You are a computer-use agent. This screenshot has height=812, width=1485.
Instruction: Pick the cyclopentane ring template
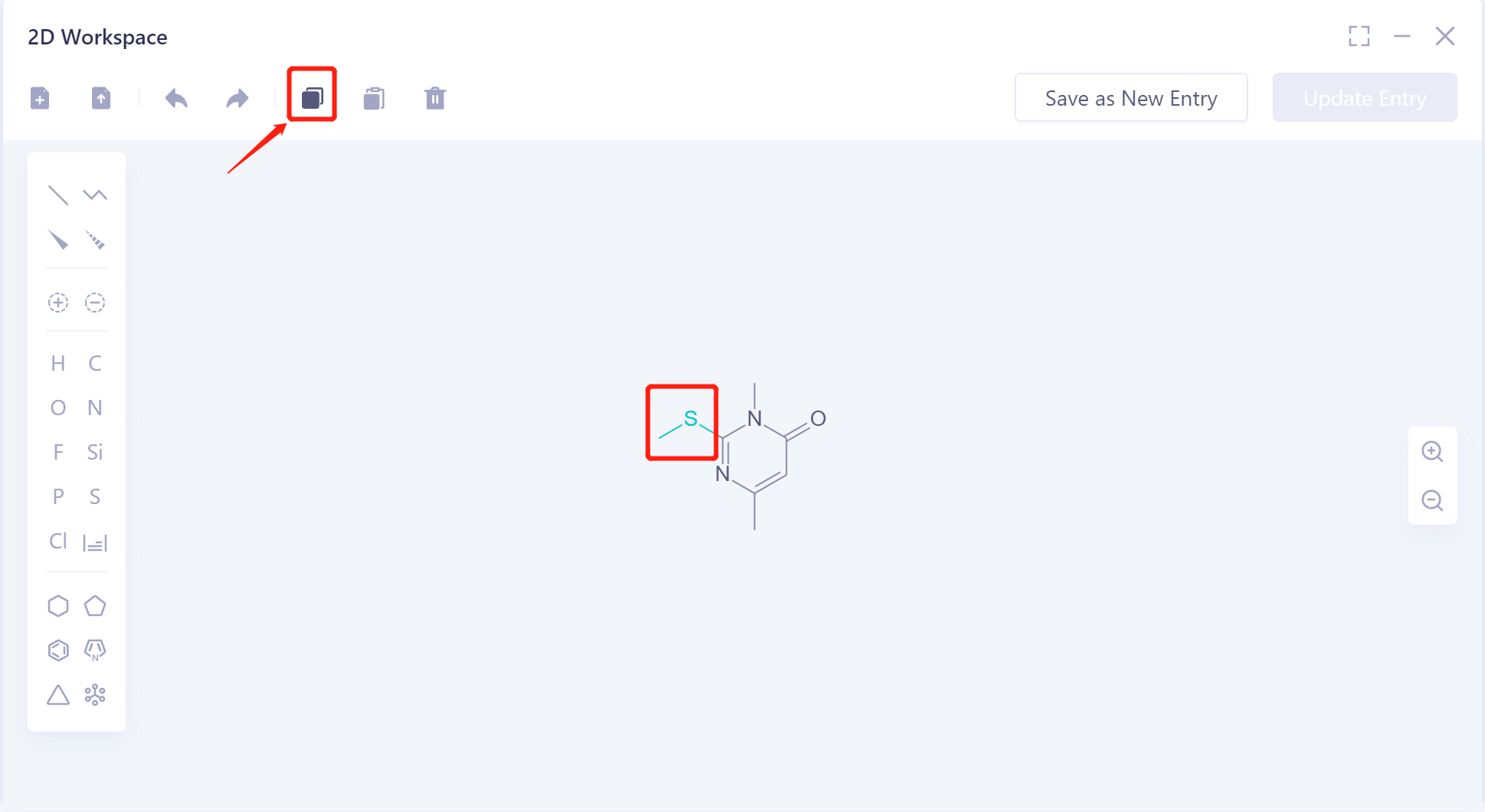click(x=95, y=605)
